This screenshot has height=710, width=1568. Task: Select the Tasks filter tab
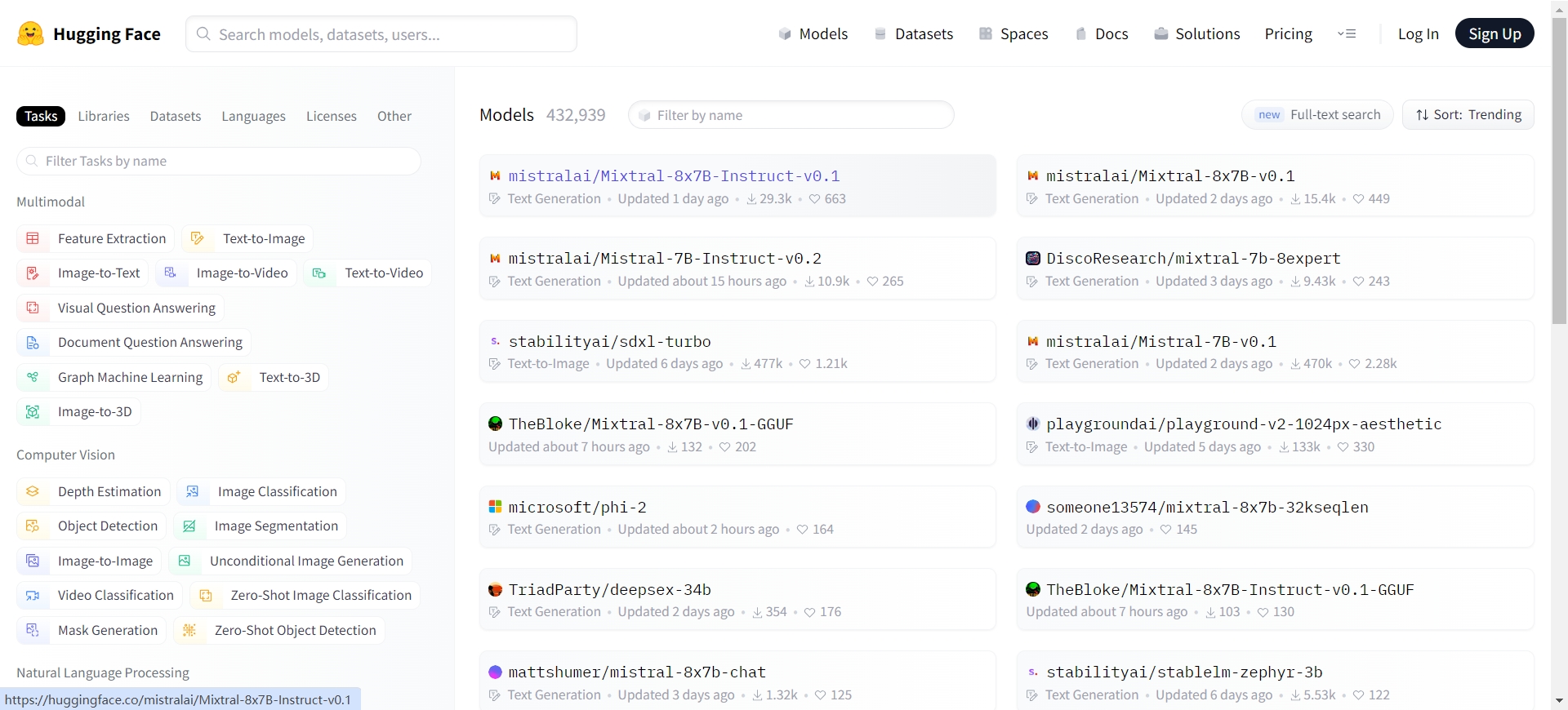coord(41,116)
